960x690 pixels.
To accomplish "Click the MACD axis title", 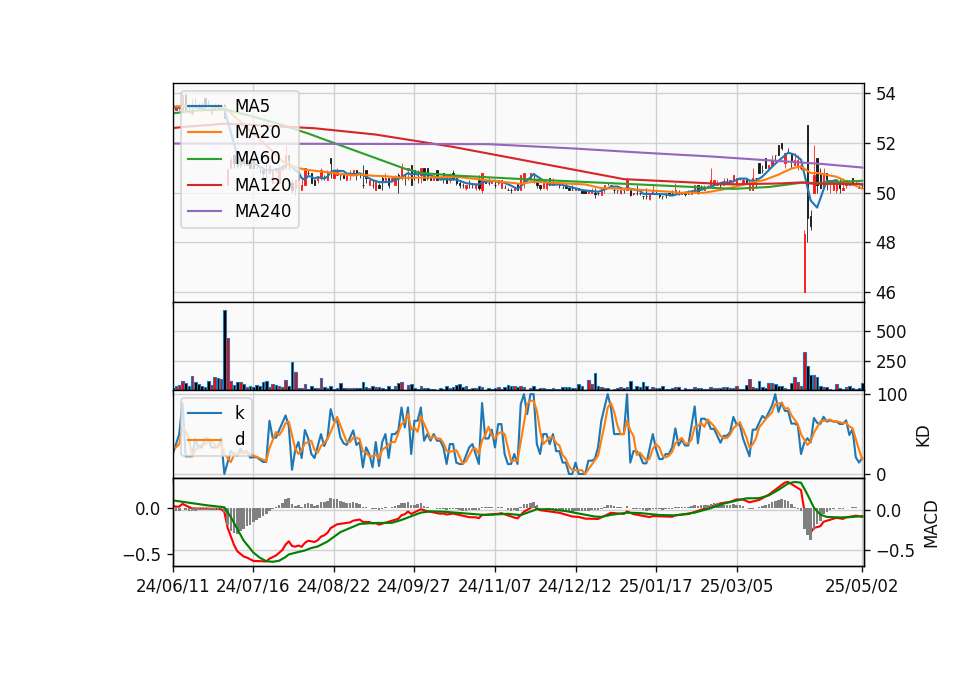I will [930, 524].
